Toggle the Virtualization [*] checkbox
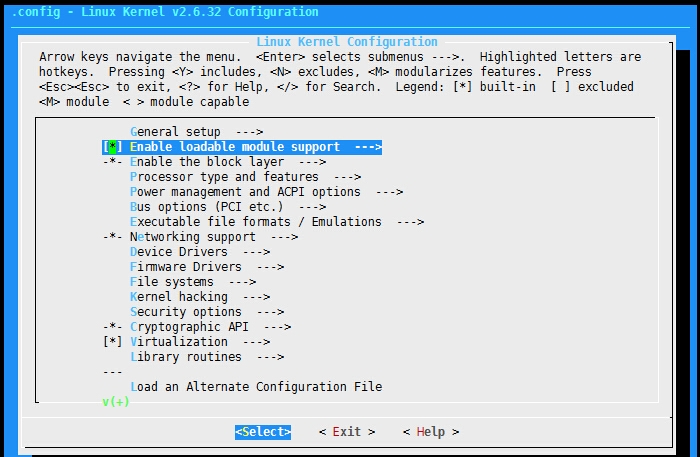Screen dimensions: 700x457 click(112, 342)
